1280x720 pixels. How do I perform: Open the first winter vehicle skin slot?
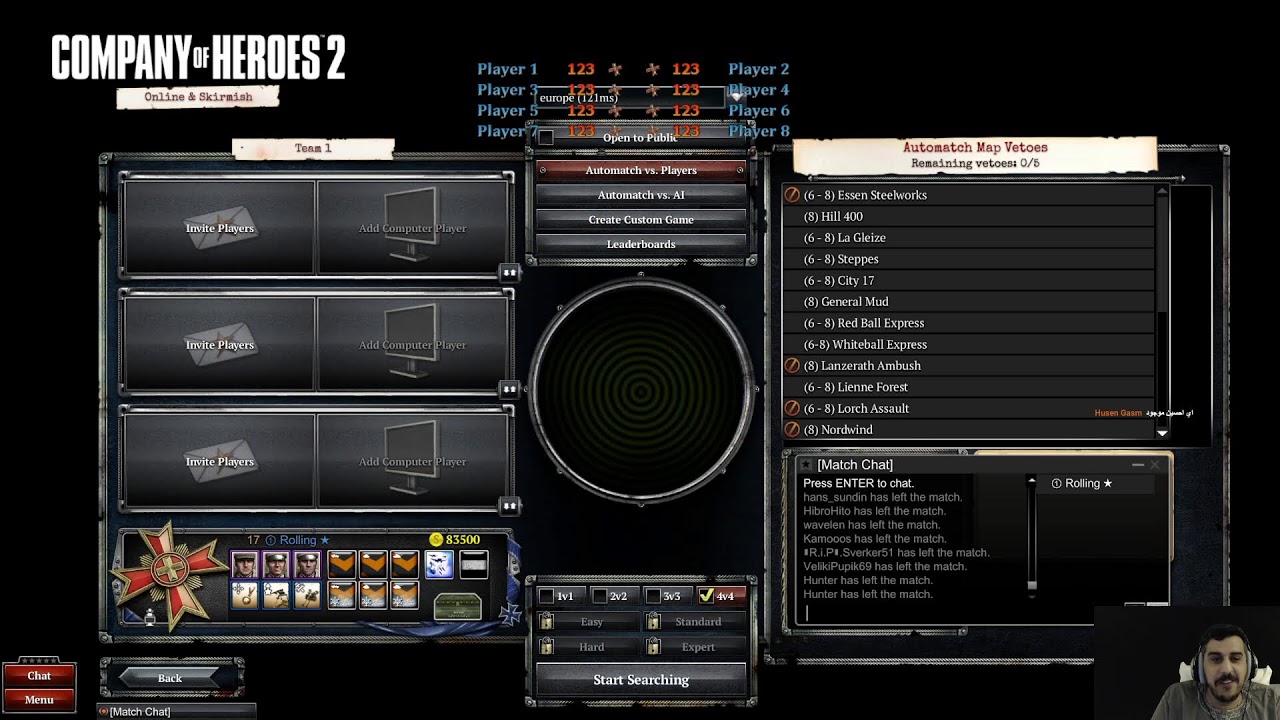[x=342, y=596]
